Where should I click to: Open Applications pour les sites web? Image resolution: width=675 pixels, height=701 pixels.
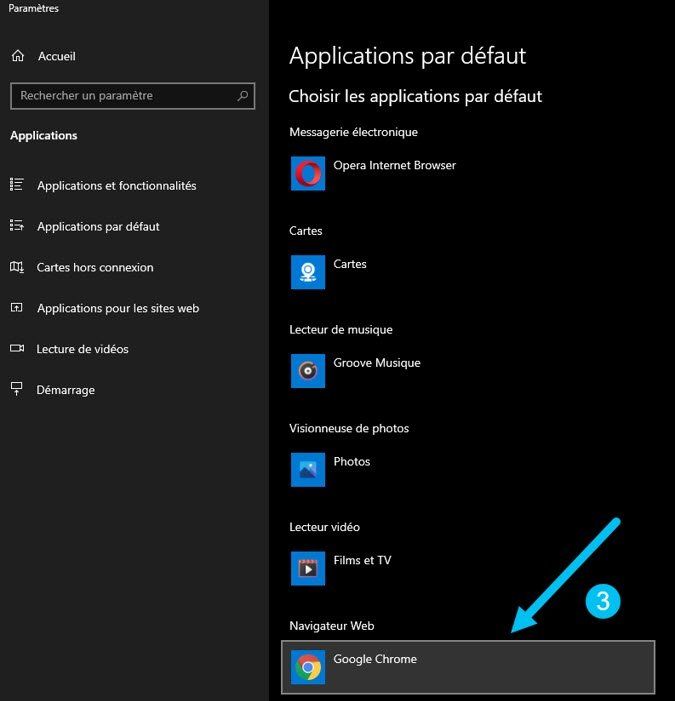pyautogui.click(x=118, y=308)
